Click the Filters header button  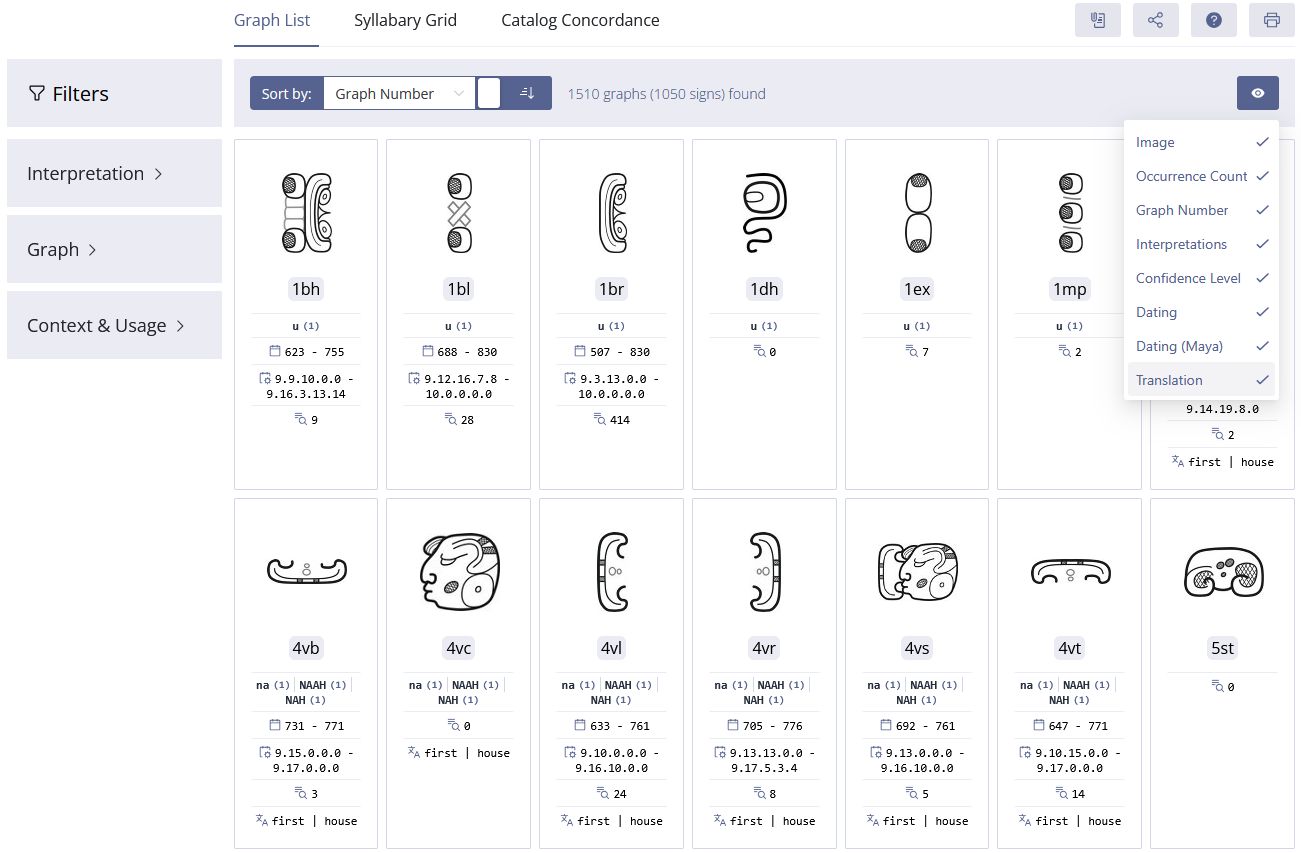(x=114, y=93)
